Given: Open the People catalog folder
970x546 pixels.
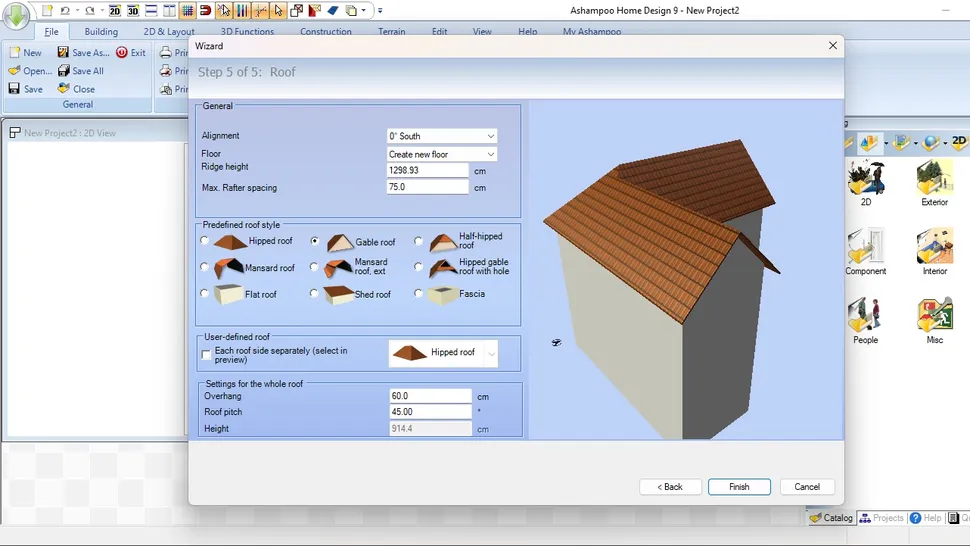Looking at the screenshot, I should [x=865, y=318].
